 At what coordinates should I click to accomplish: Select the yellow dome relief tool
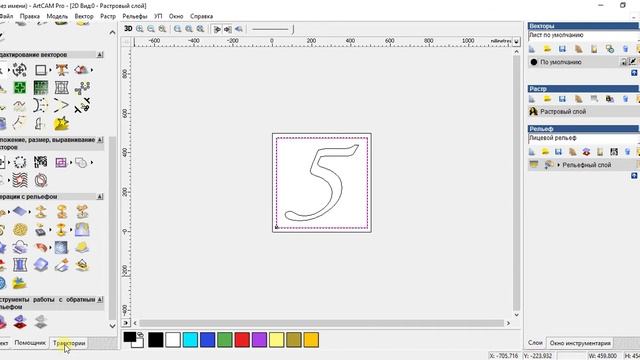pos(82,247)
